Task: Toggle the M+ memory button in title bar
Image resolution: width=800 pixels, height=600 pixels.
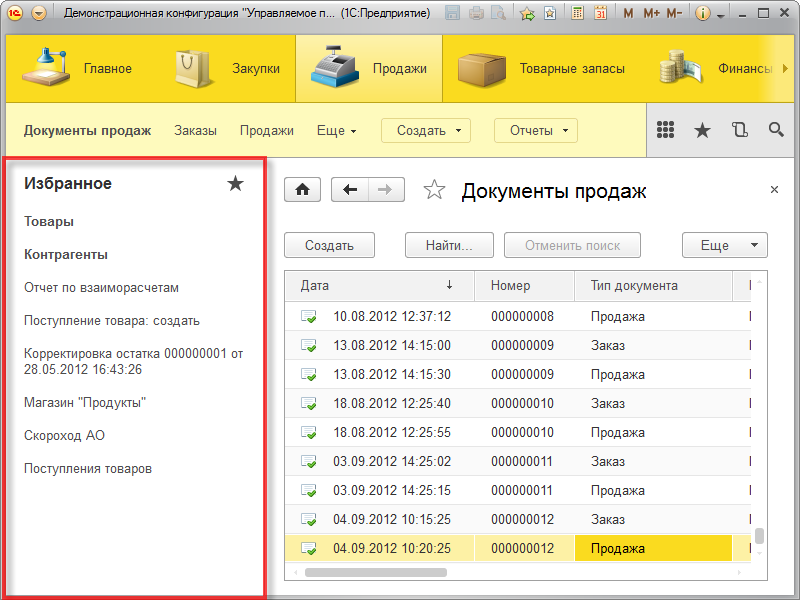Action: point(649,13)
